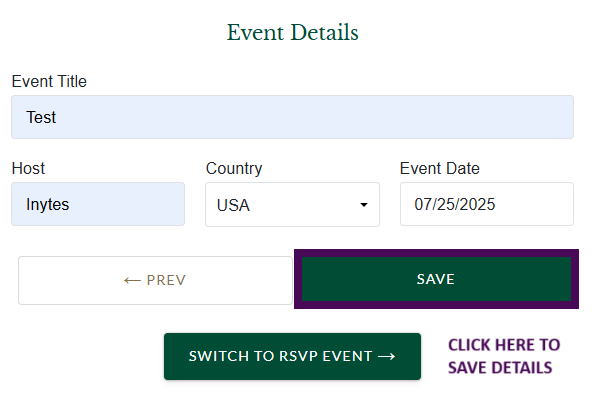This screenshot has height=412, width=608.
Task: Click Switch to RSVP Event button
Action: click(292, 356)
